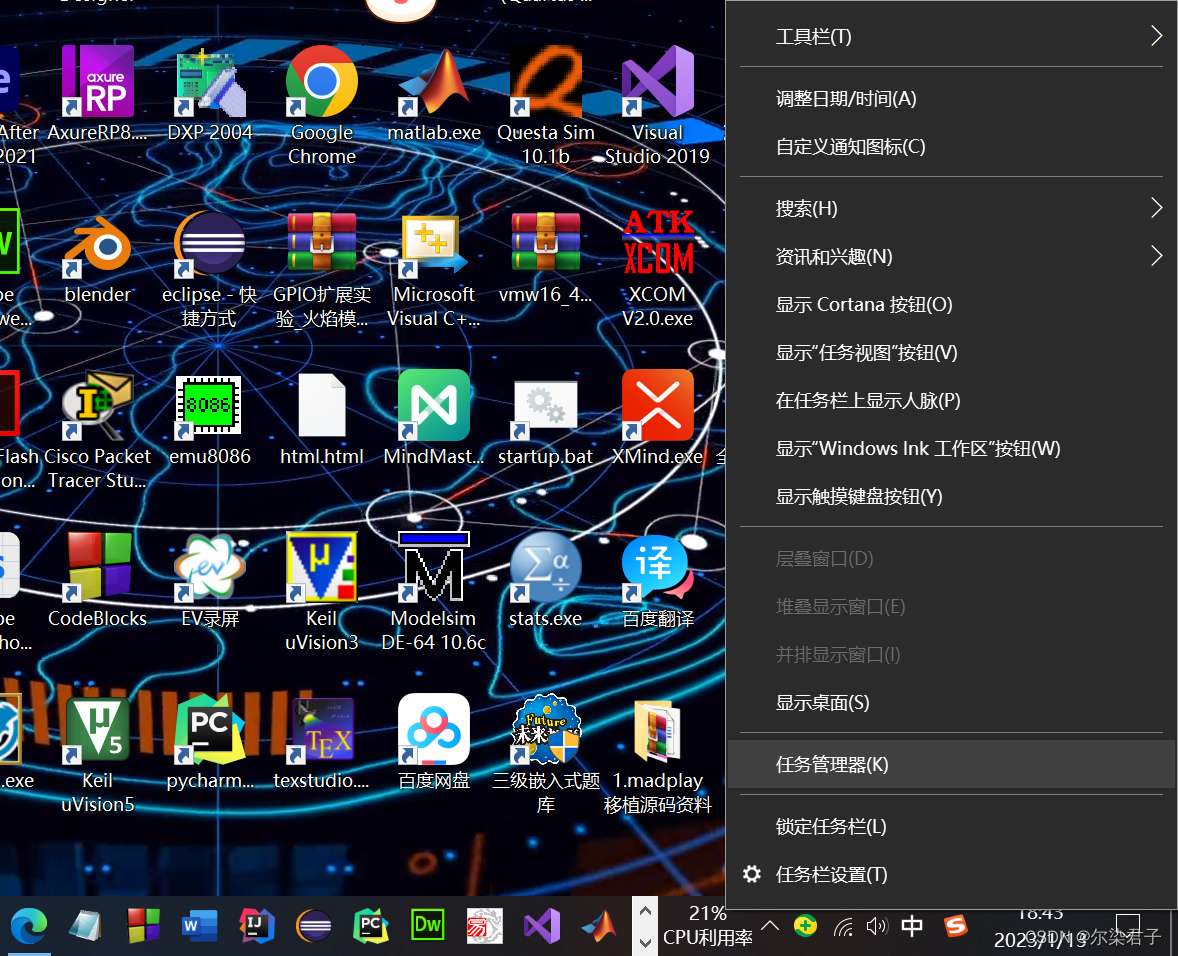Toggle 显示触摸键盘按钮(Y) option
Viewport: 1178px width, 956px height.
(951, 496)
